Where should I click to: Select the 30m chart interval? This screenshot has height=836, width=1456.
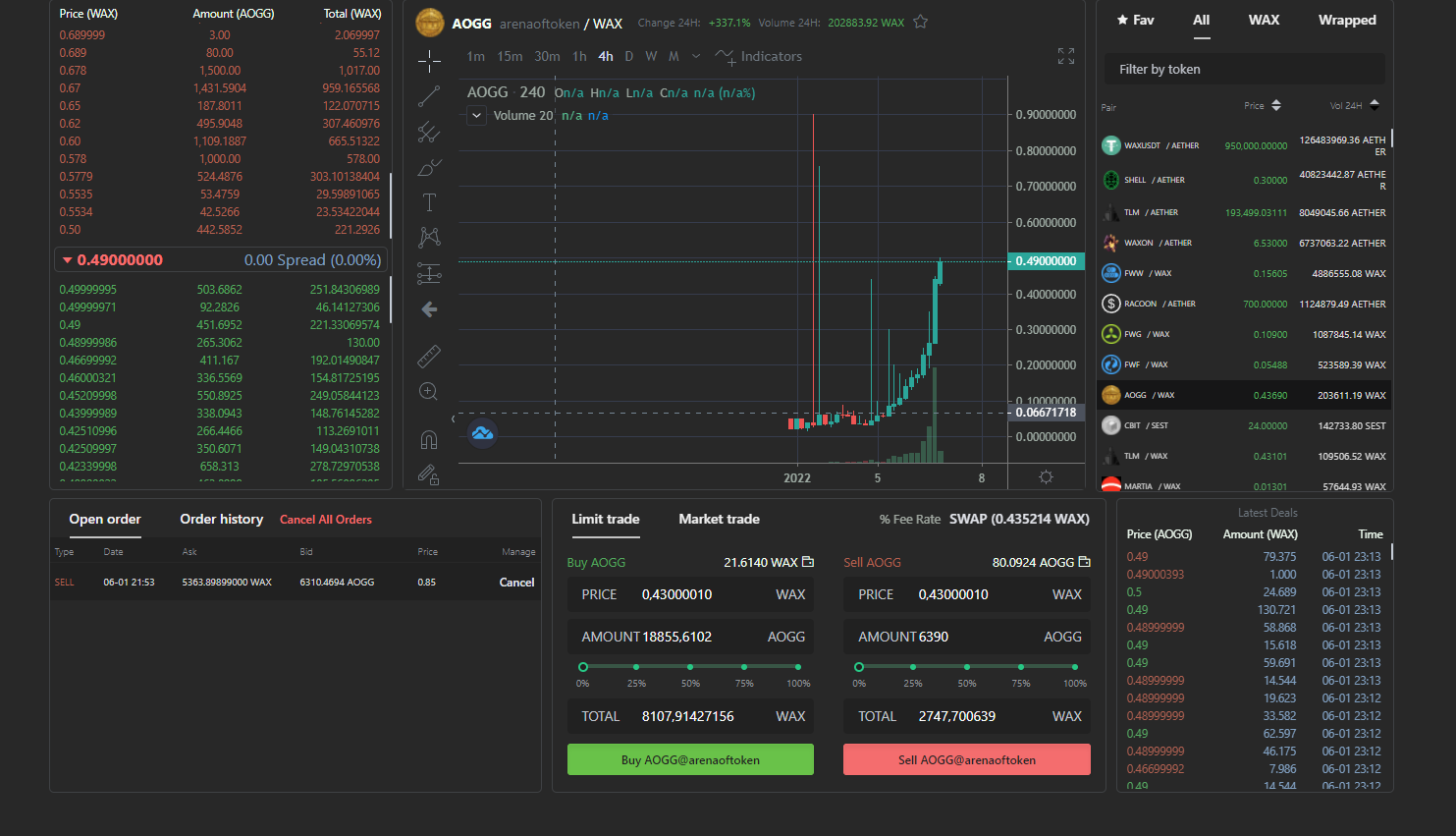547,56
